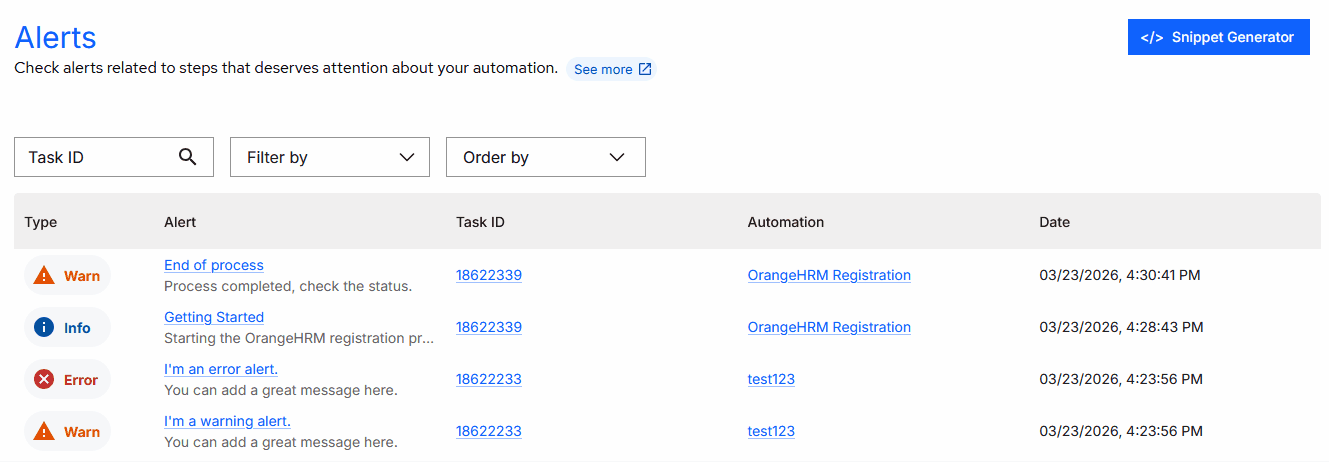The height and width of the screenshot is (462, 1329).
Task: Open the Getting Started alert link
Action: coord(214,317)
